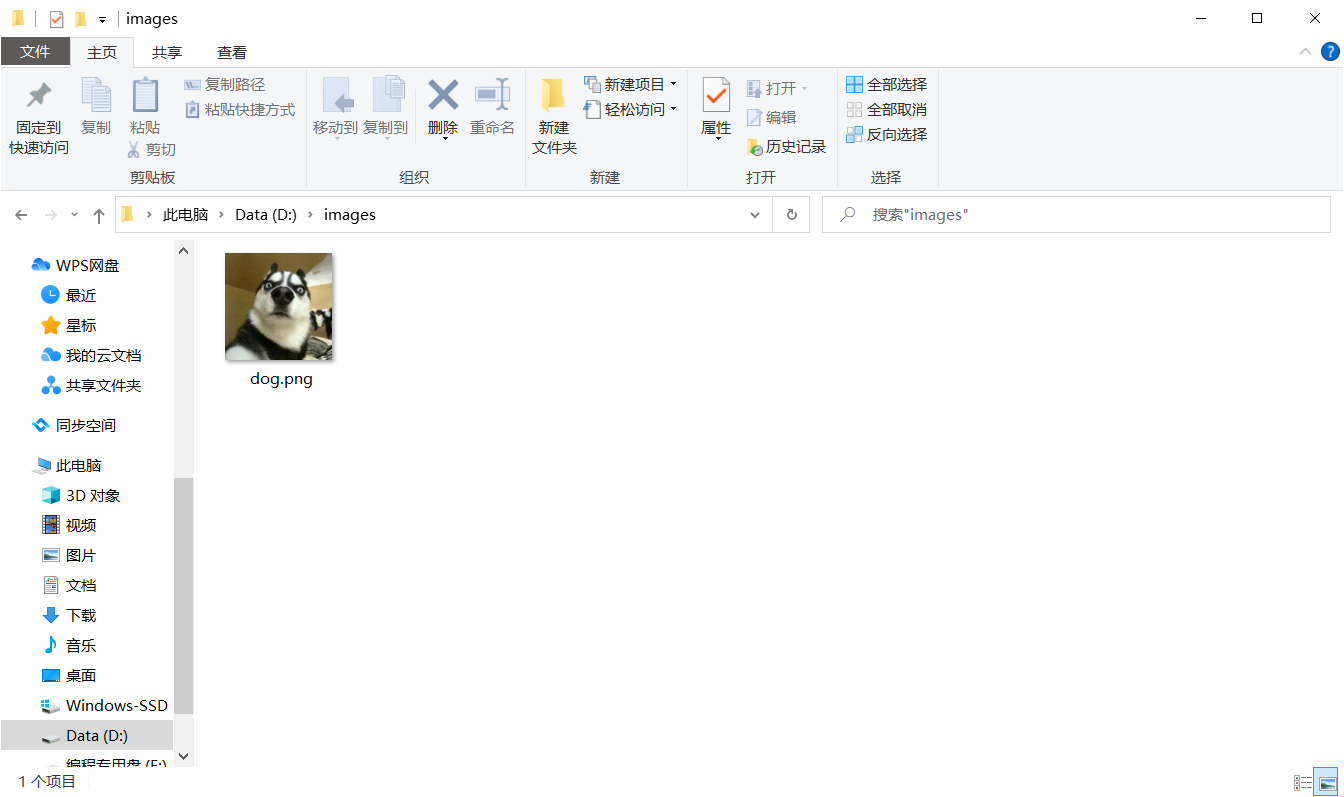Image resolution: width=1344 pixels, height=797 pixels.
Task: Switch to Large icons view in status bar
Action: pos(1326,782)
